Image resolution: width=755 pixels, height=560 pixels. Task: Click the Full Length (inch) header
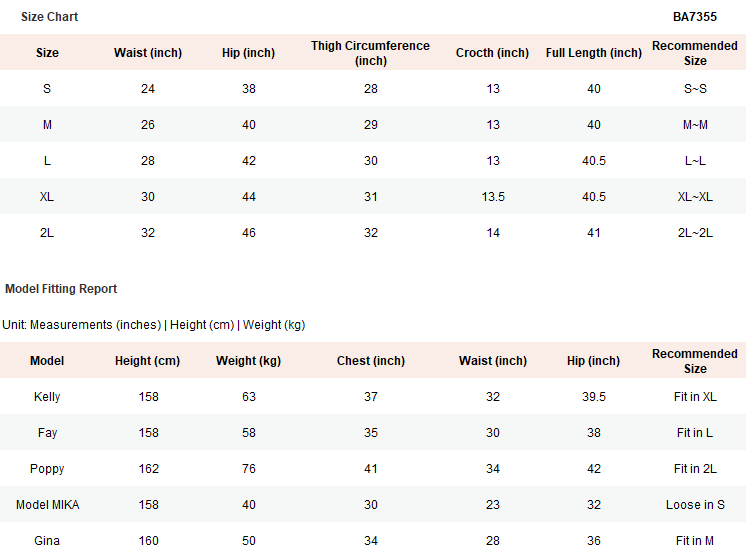tap(594, 53)
